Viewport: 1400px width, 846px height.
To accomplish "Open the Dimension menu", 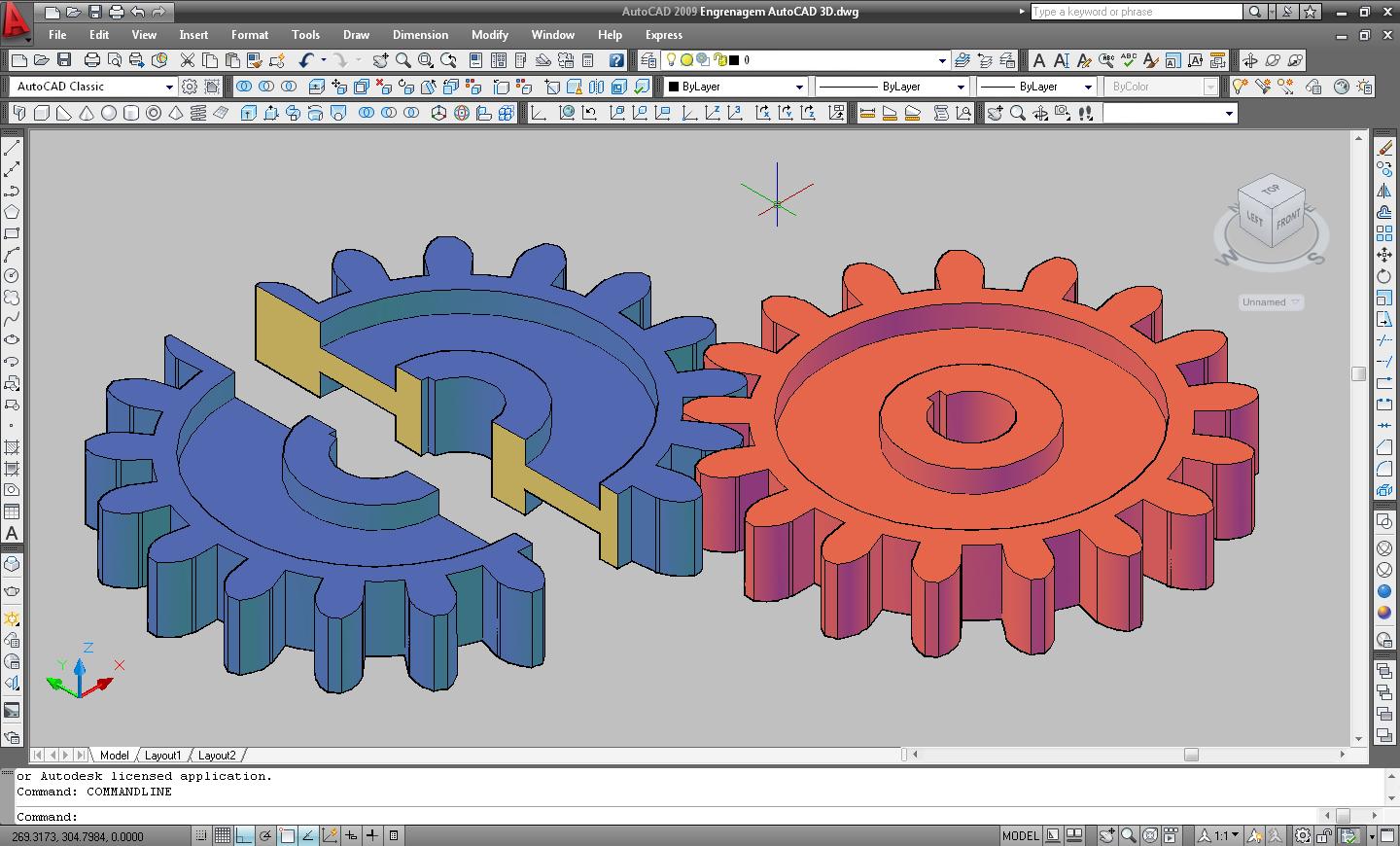I will pos(420,35).
